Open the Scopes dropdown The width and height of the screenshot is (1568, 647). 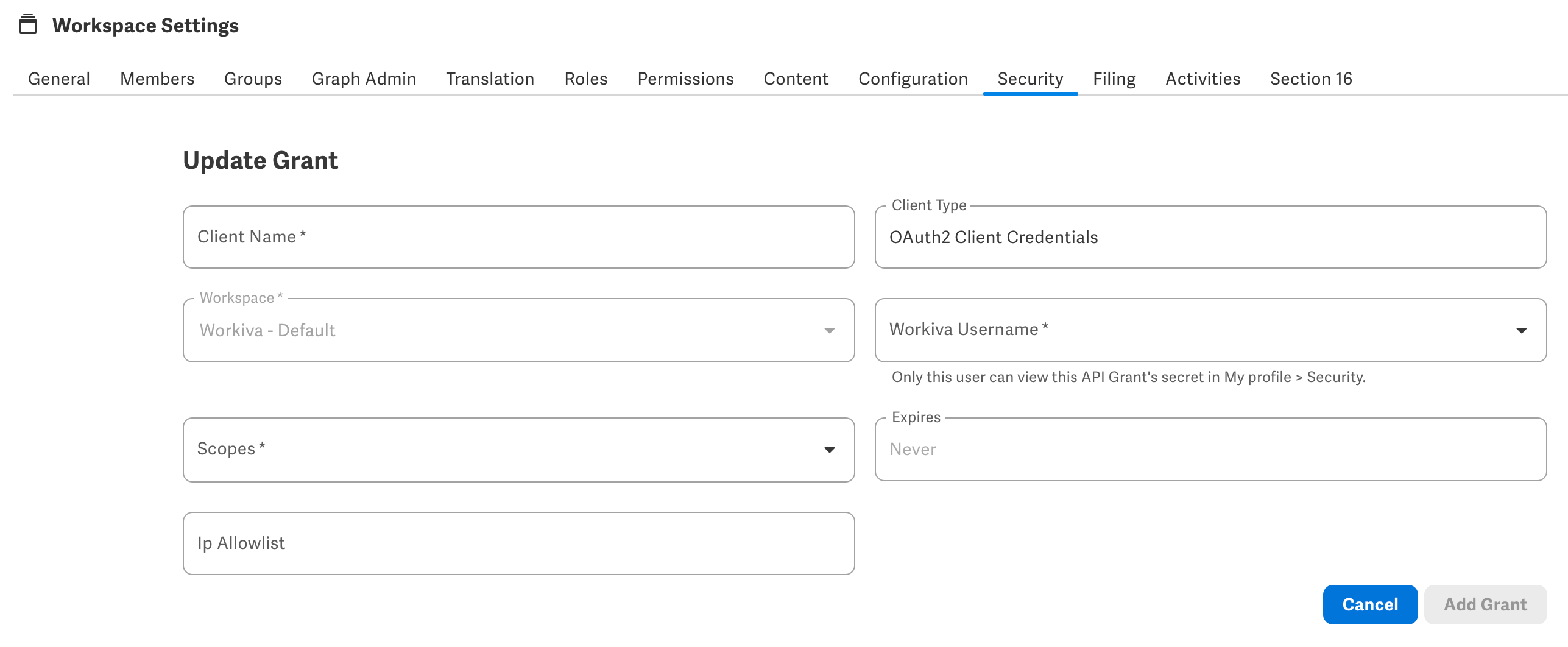(830, 449)
